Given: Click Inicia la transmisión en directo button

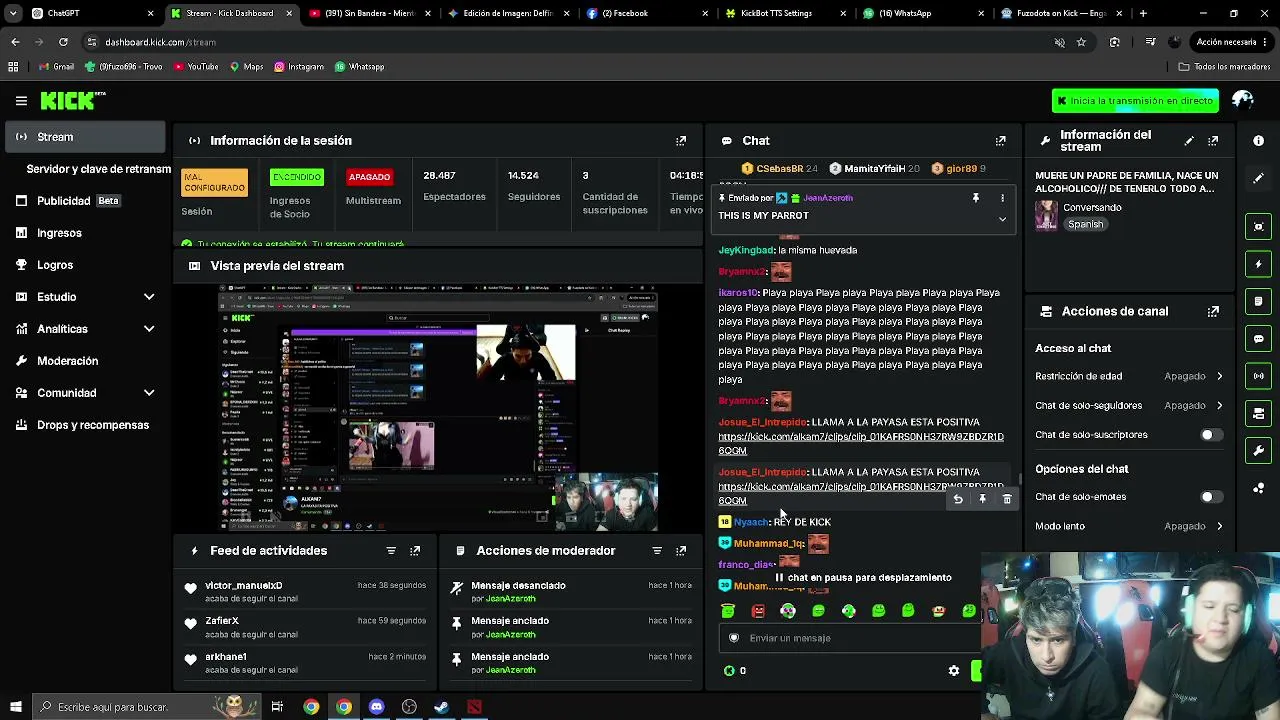Looking at the screenshot, I should (1135, 101).
